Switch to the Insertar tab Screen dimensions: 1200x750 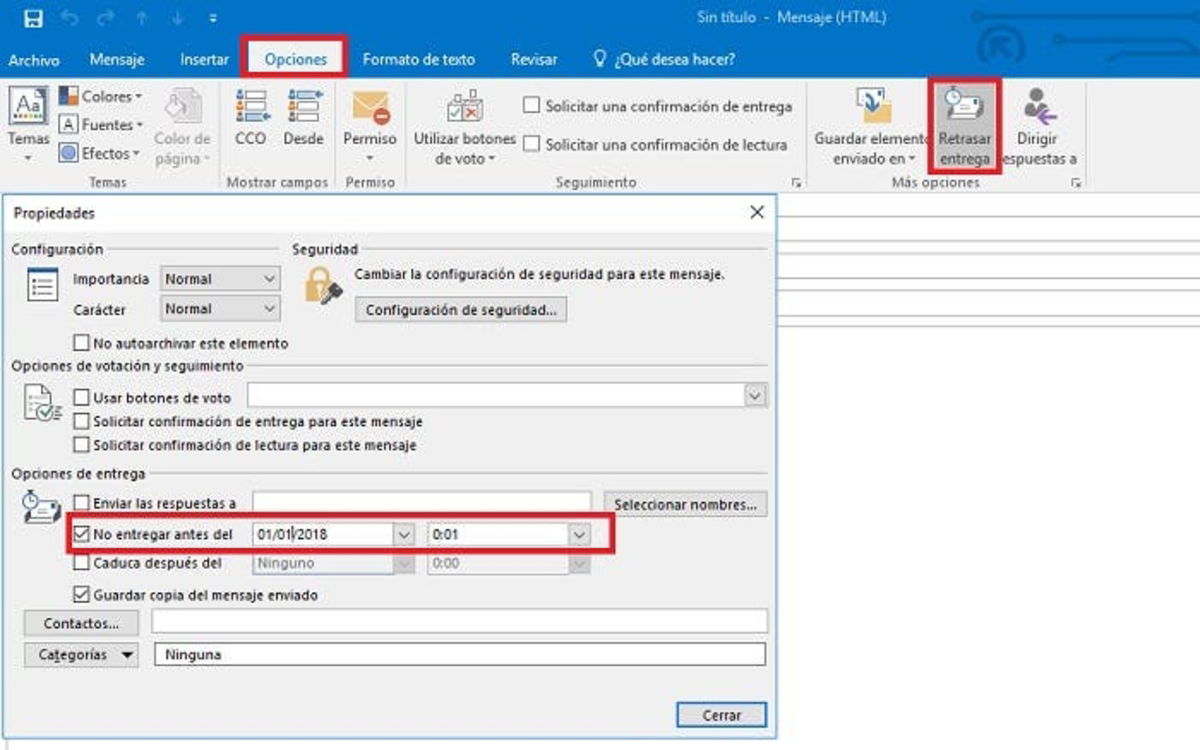[204, 59]
